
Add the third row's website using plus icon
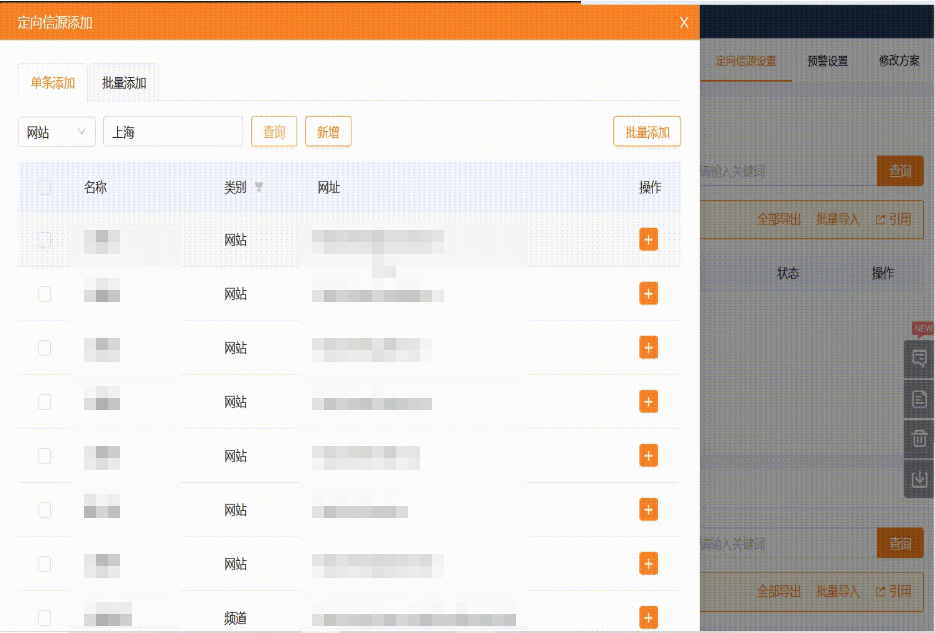(x=648, y=347)
